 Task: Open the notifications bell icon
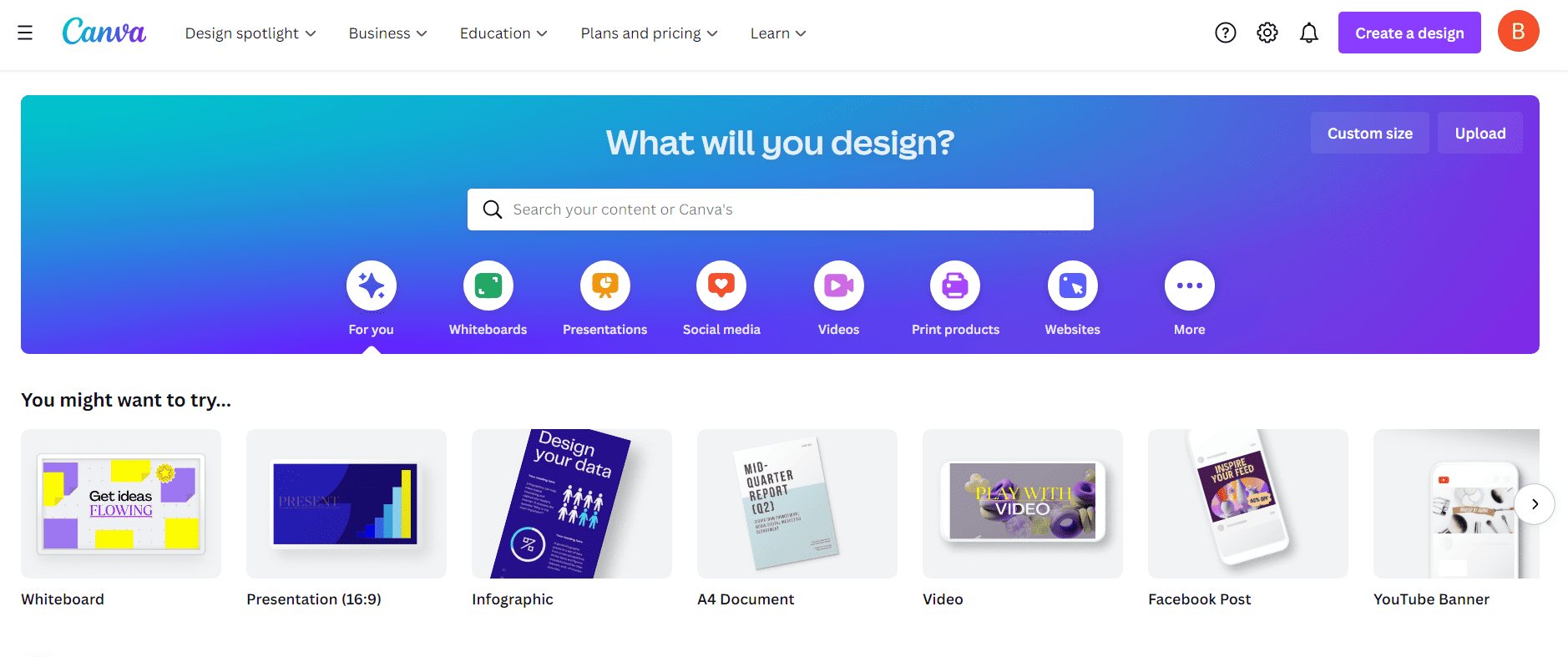click(1309, 33)
